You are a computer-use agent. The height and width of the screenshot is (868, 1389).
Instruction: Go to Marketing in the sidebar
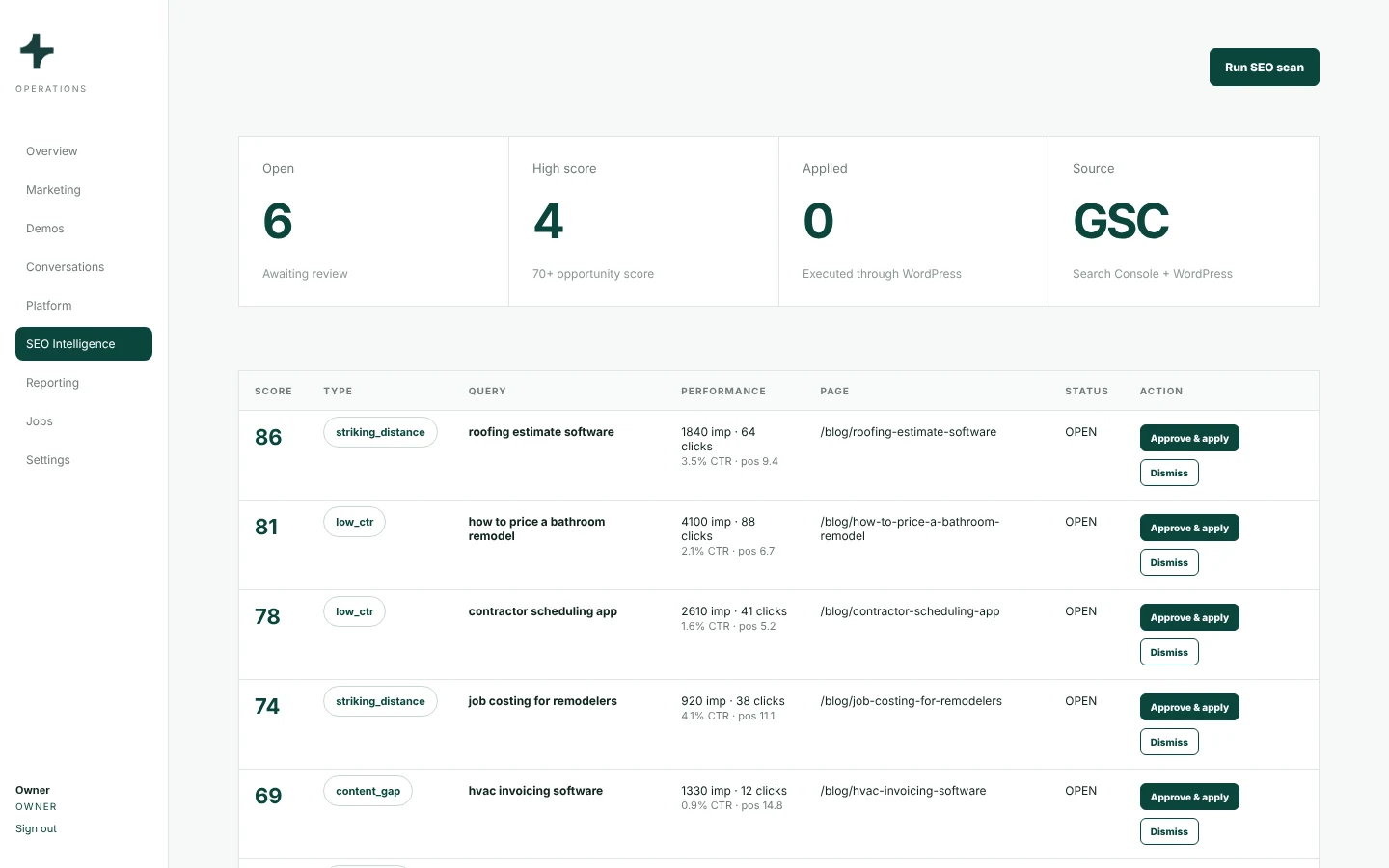coord(84,190)
